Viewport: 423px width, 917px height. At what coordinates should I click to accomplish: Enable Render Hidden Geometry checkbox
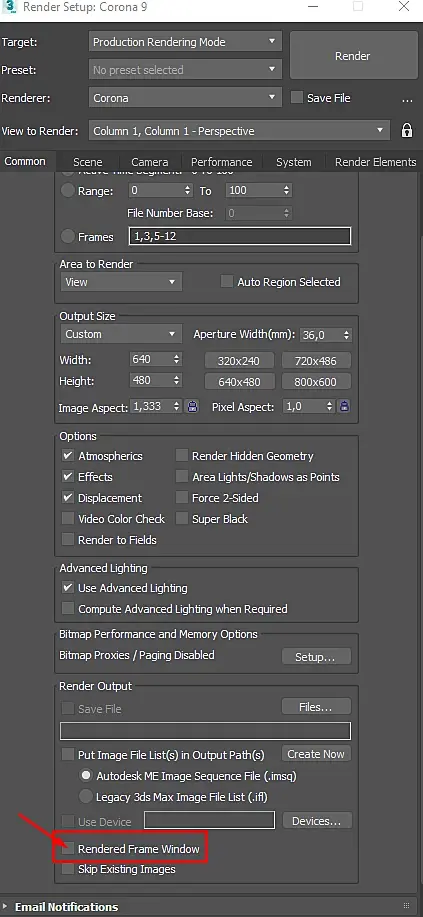coord(183,456)
